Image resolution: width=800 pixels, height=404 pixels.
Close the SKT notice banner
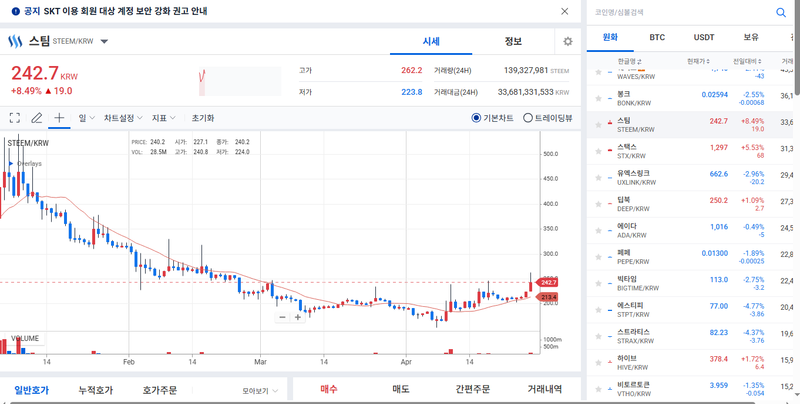tap(564, 11)
